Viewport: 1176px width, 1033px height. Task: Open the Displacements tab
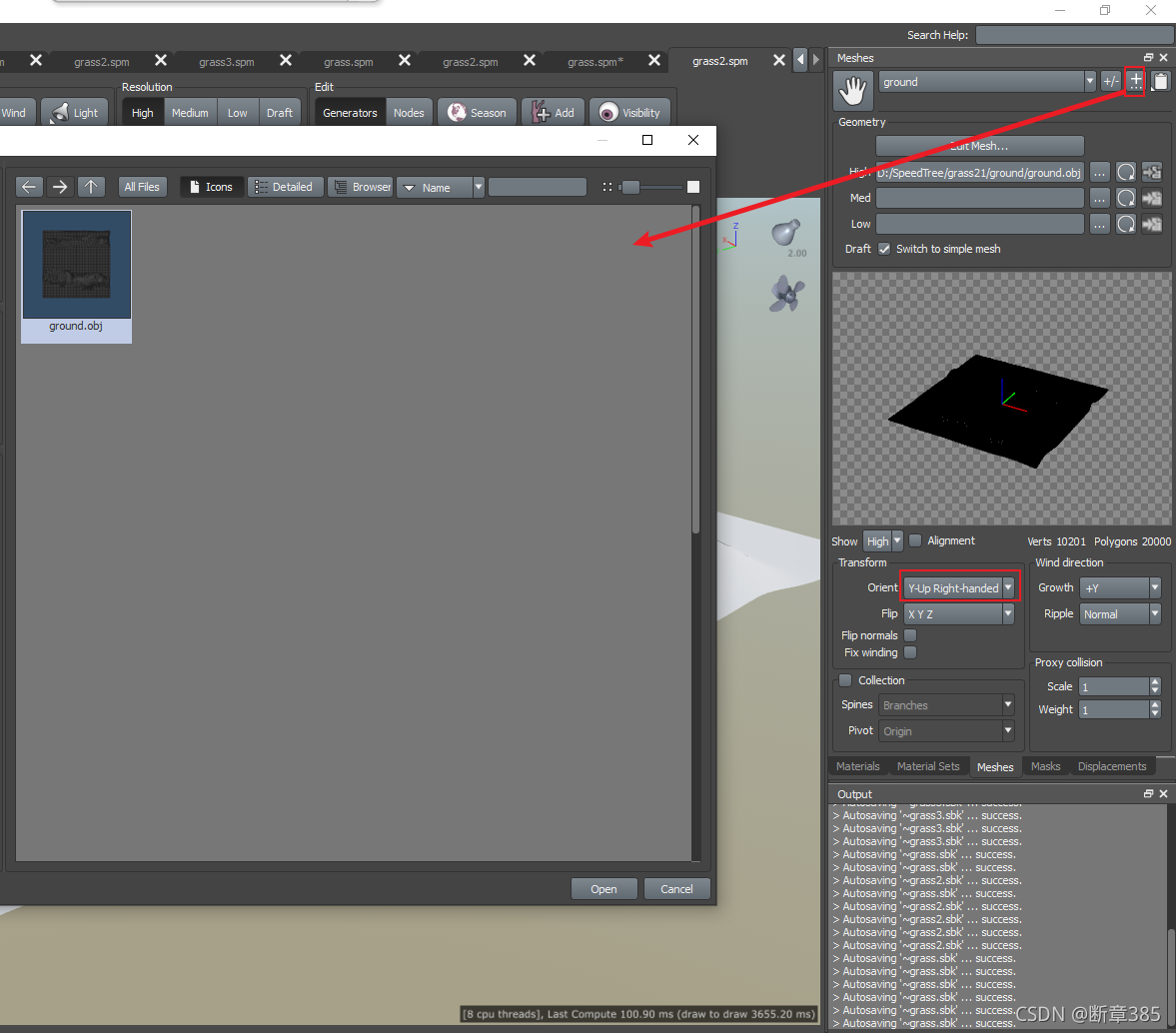click(1112, 766)
